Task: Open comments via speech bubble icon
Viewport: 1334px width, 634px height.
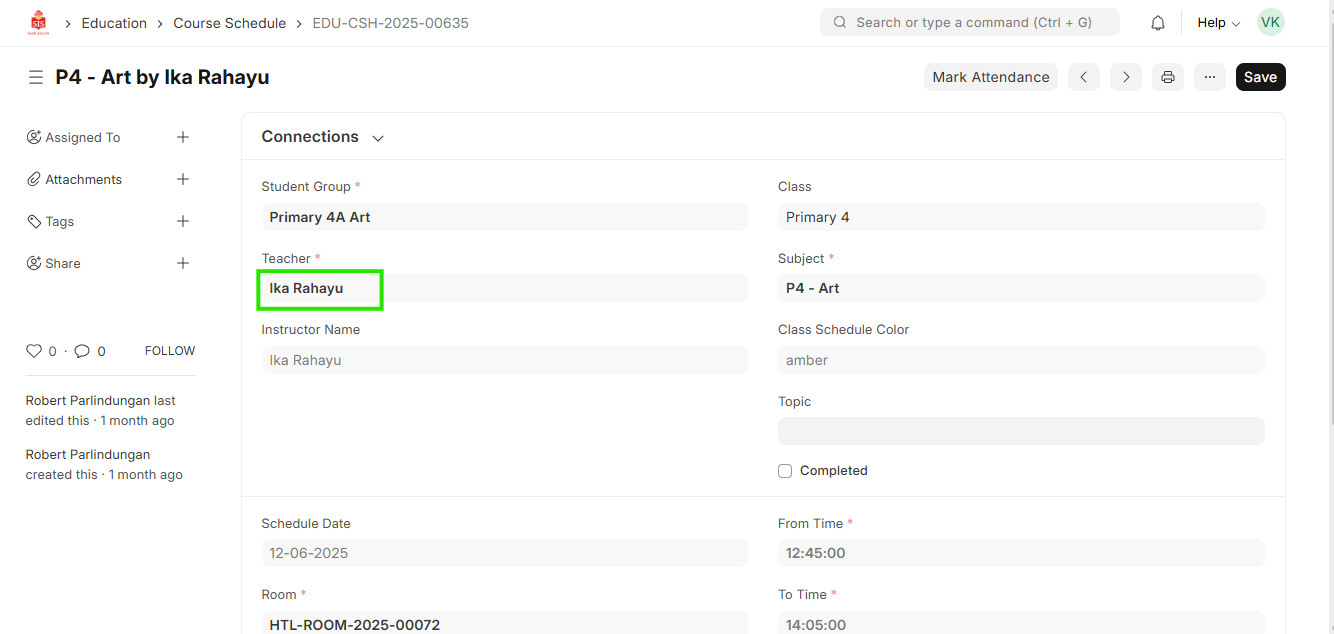Action: (82, 351)
